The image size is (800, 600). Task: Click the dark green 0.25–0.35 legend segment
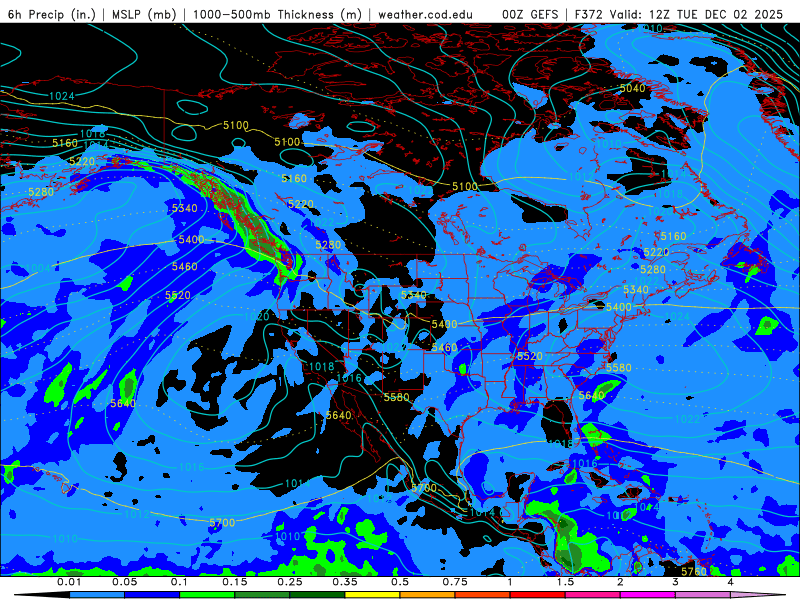click(x=317, y=595)
